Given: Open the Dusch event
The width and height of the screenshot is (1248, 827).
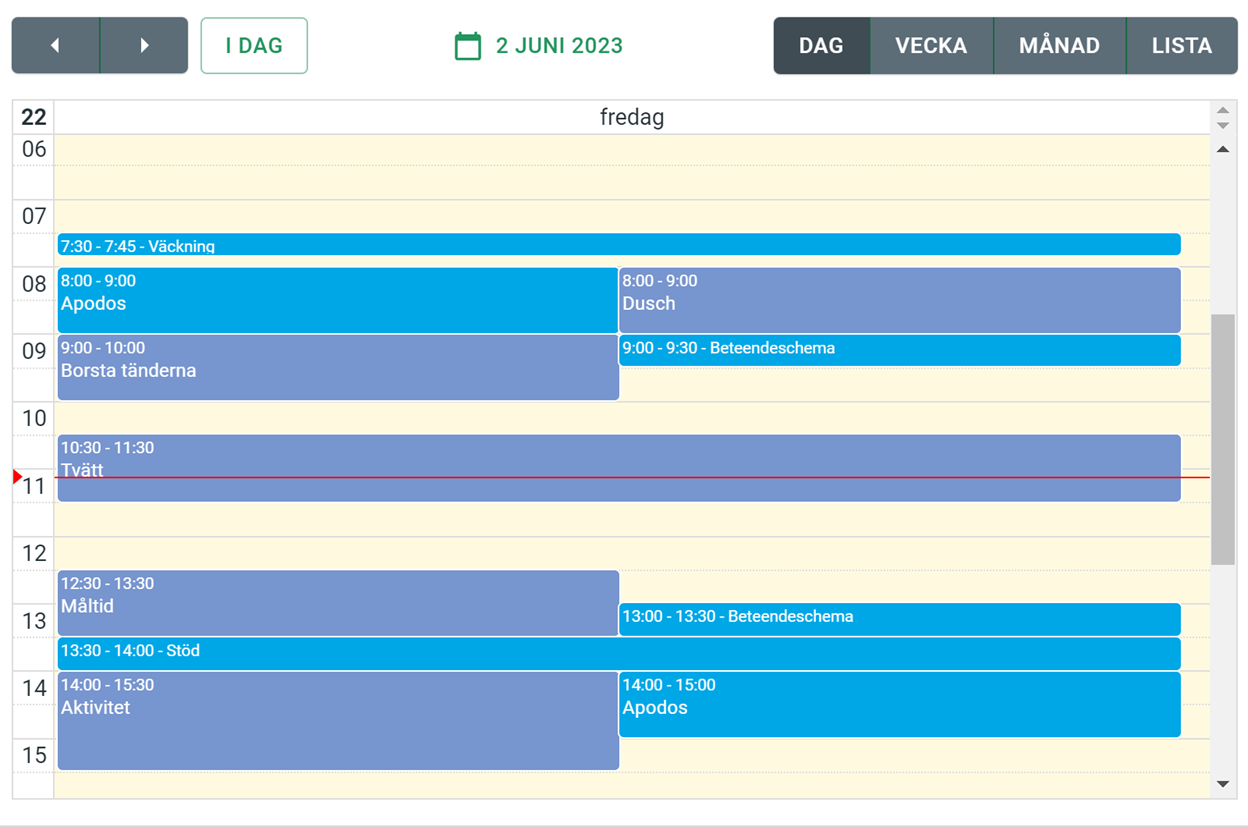Looking at the screenshot, I should 900,300.
